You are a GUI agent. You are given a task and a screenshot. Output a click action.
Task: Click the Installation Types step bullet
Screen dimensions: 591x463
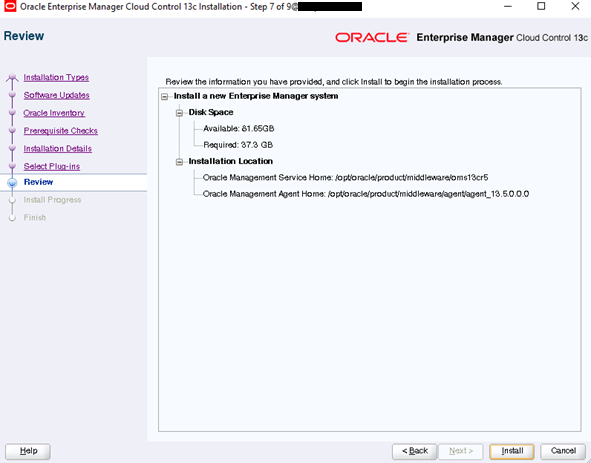coord(12,77)
